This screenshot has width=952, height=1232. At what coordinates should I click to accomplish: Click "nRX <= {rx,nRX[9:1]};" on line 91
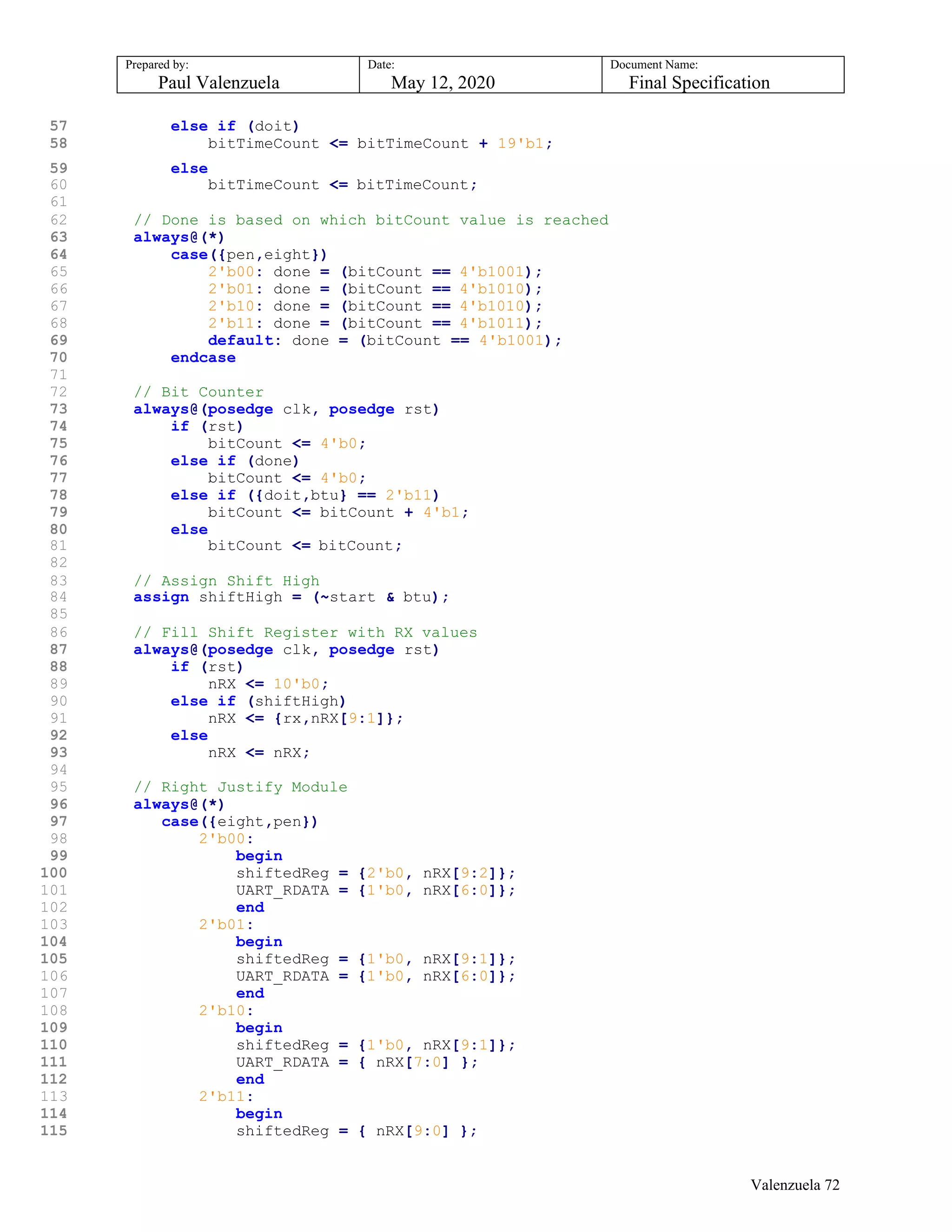point(306,719)
